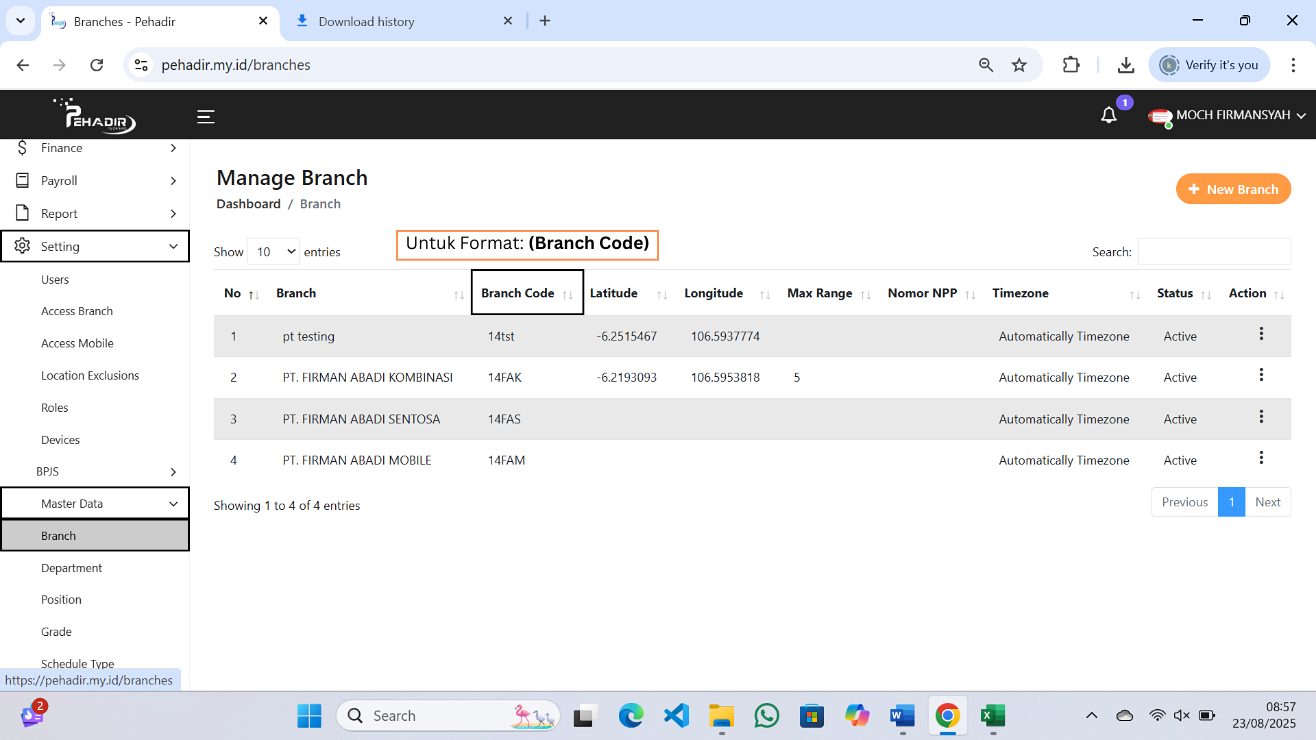Open Chrome downloads icon
This screenshot has width=1316, height=740.
(1126, 65)
